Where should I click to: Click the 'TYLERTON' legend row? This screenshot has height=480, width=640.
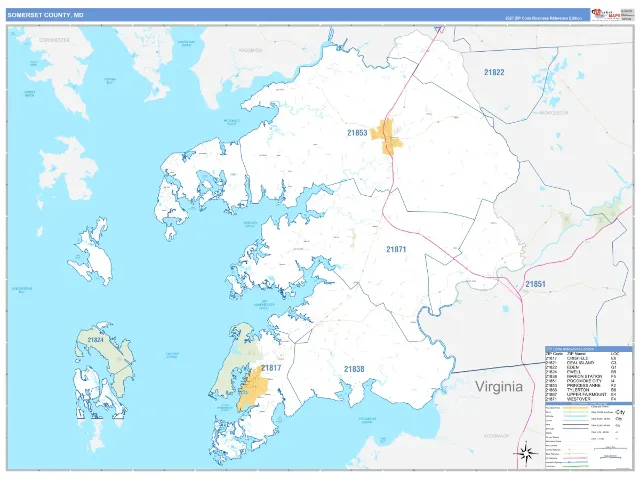point(582,390)
